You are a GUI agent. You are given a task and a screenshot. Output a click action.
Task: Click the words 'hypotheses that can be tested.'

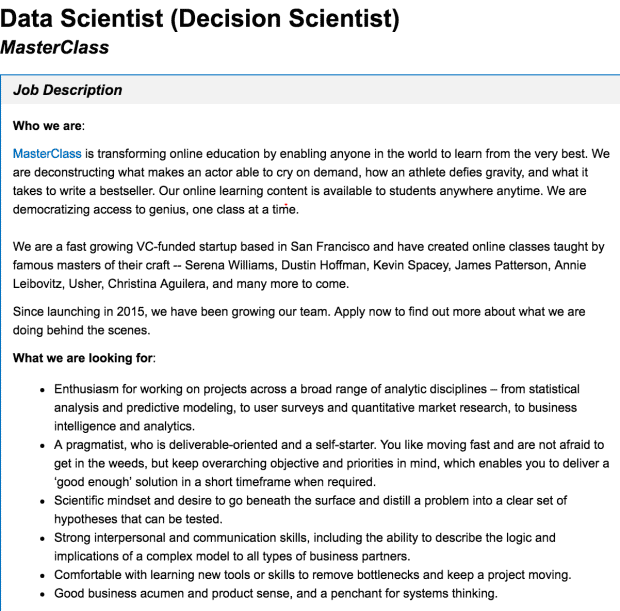(138, 519)
